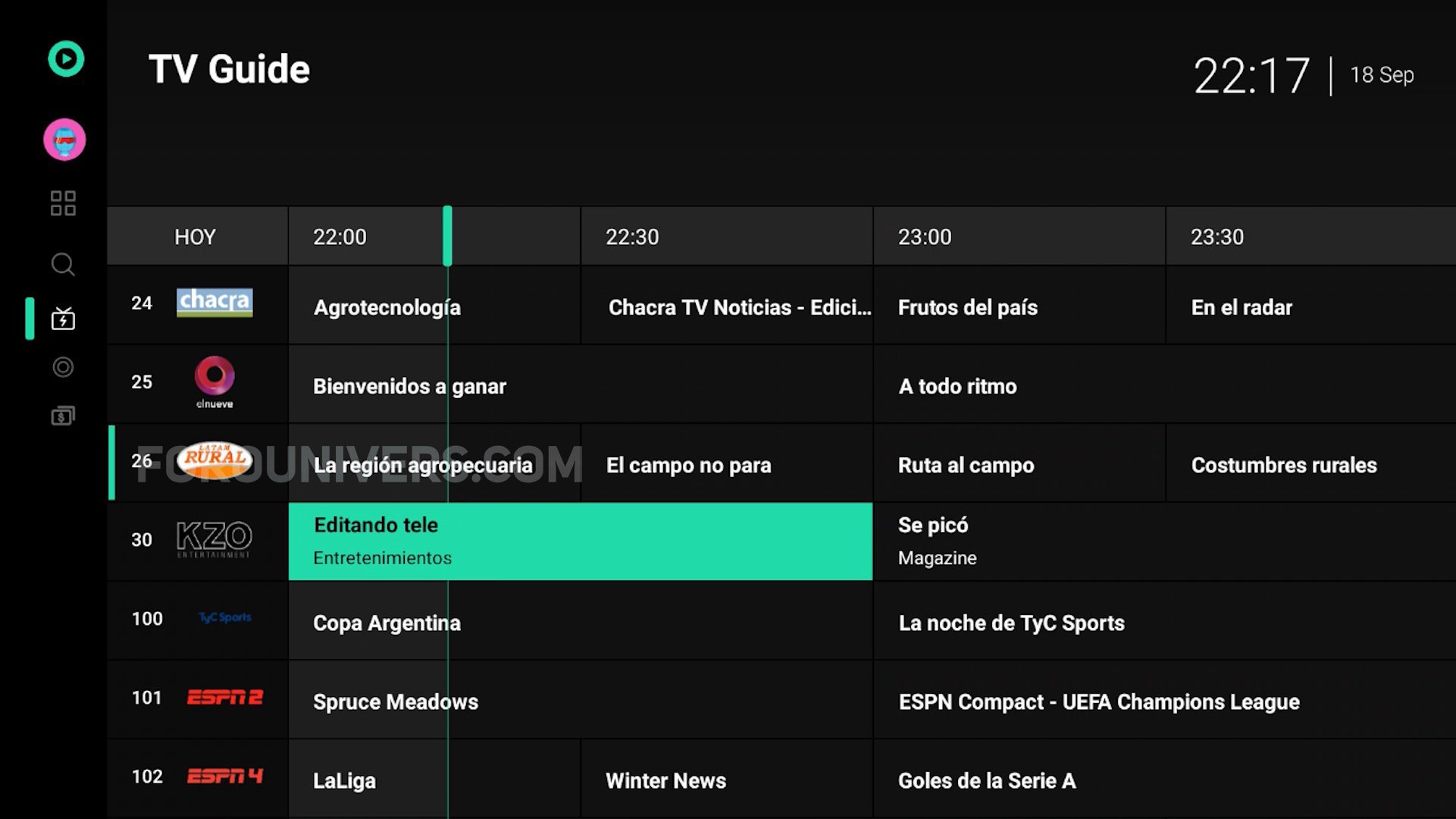This screenshot has height=819, width=1456.
Task: Jump to the 23:00 time slot header
Action: [924, 237]
